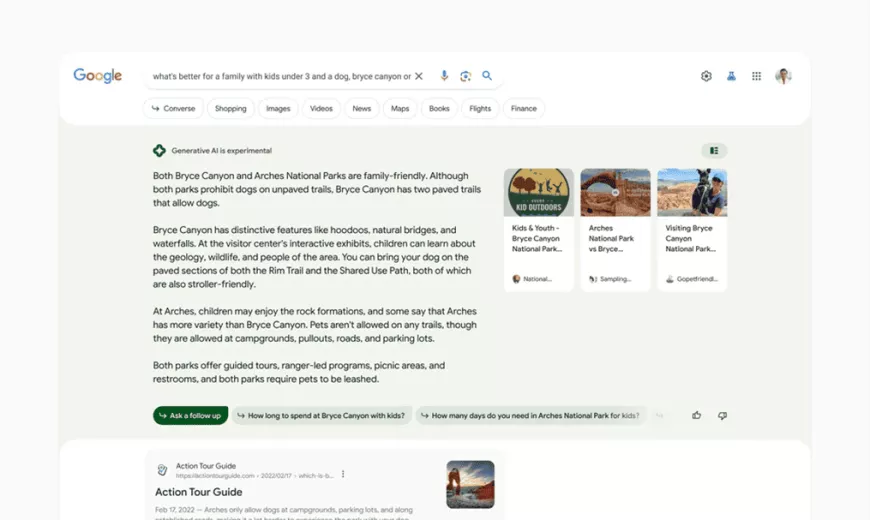
Task: Clear the search query with X
Action: click(x=419, y=76)
